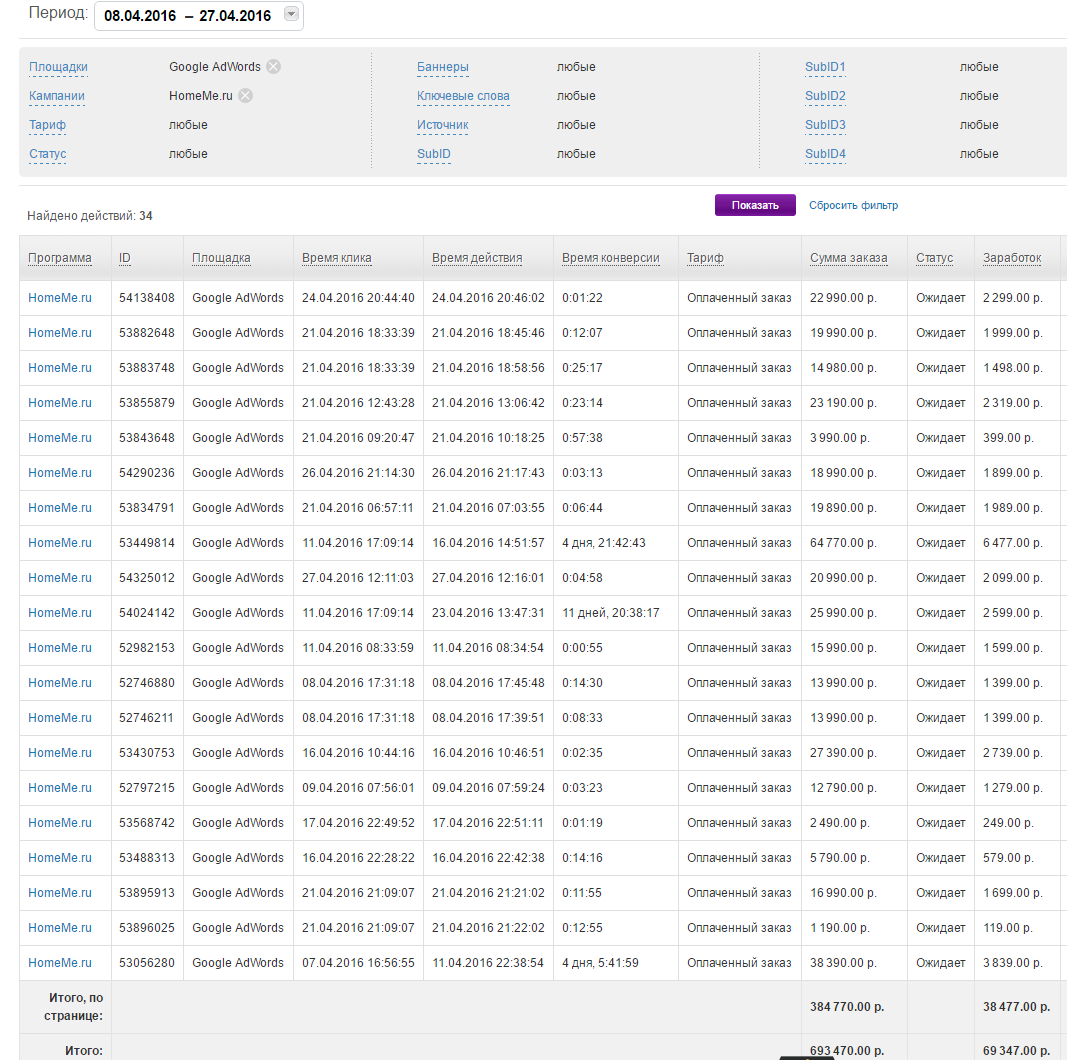Select ID cell 52746880
Viewport: 1067px width, 1060px height.
[x=146, y=683]
